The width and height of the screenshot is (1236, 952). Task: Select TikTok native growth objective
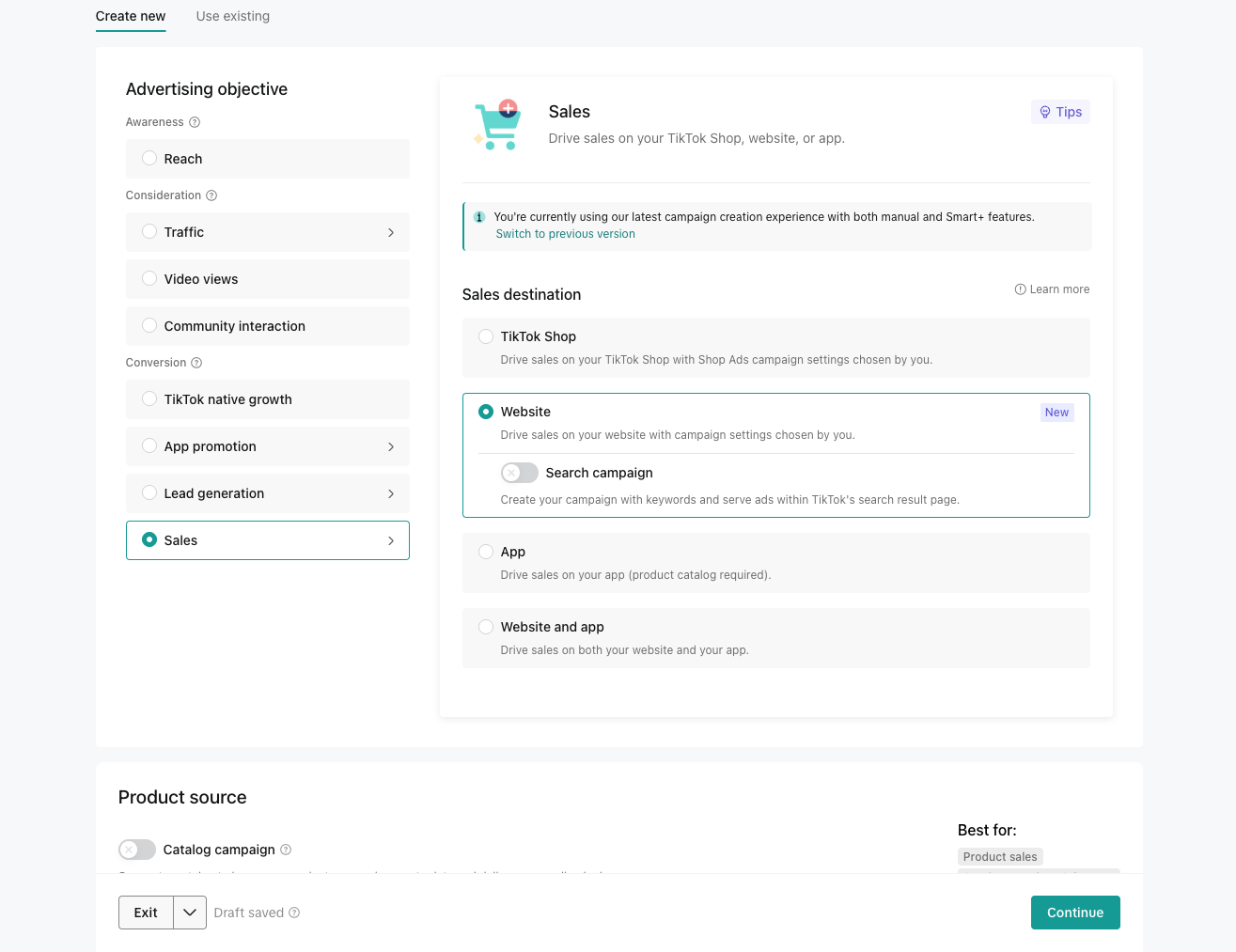[x=268, y=399]
